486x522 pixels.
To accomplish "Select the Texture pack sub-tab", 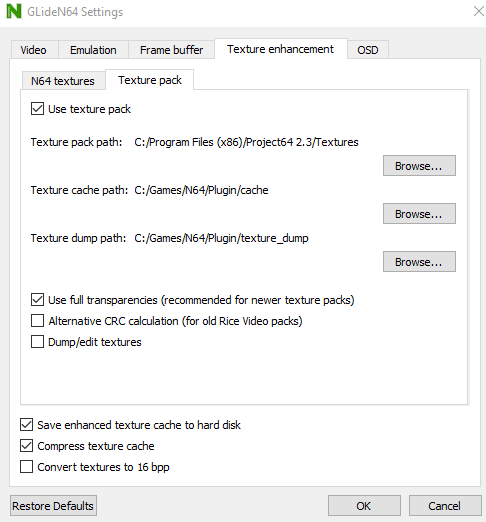I will click(150, 80).
